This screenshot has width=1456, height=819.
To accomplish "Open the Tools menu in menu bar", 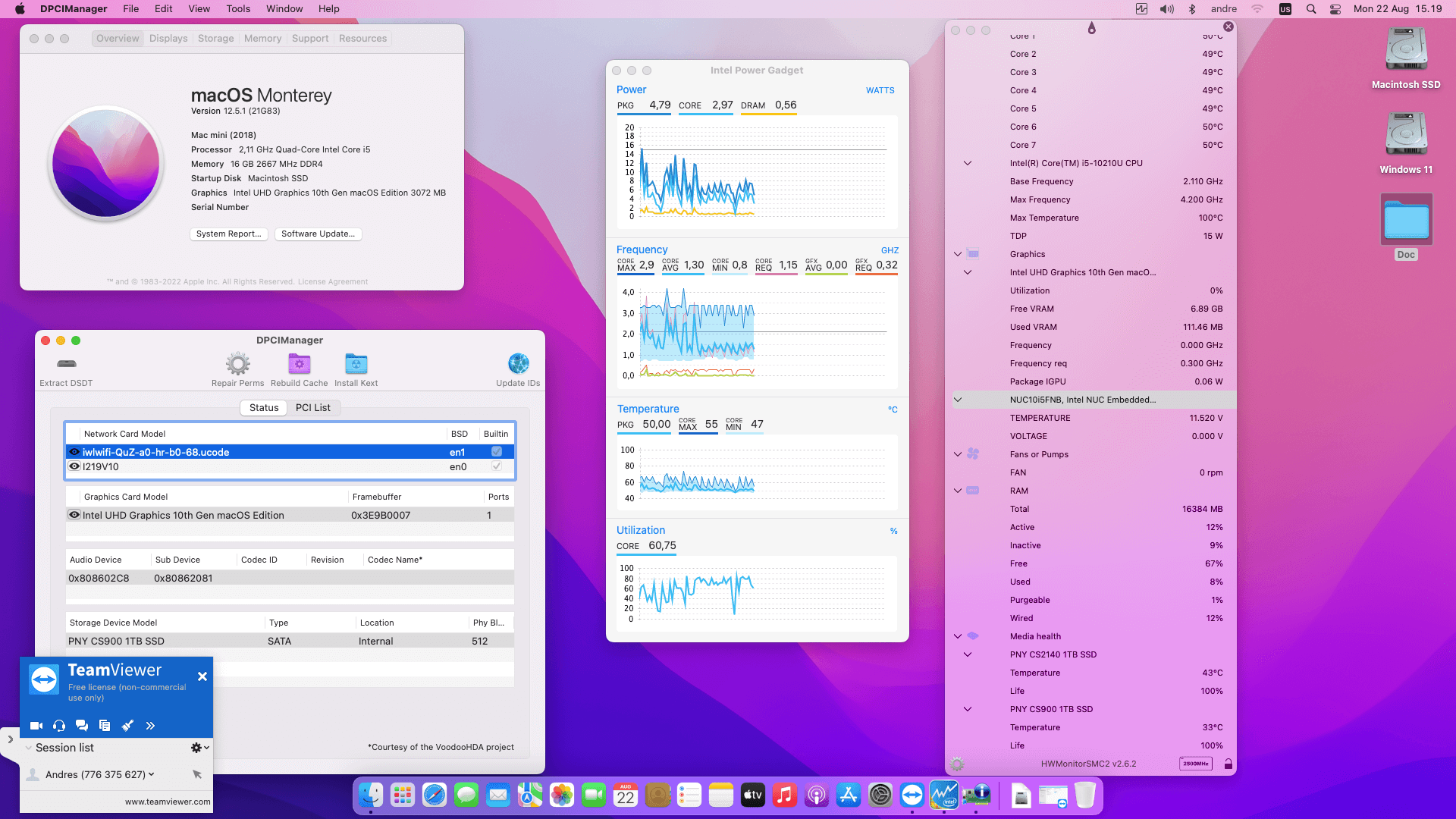I will point(237,9).
